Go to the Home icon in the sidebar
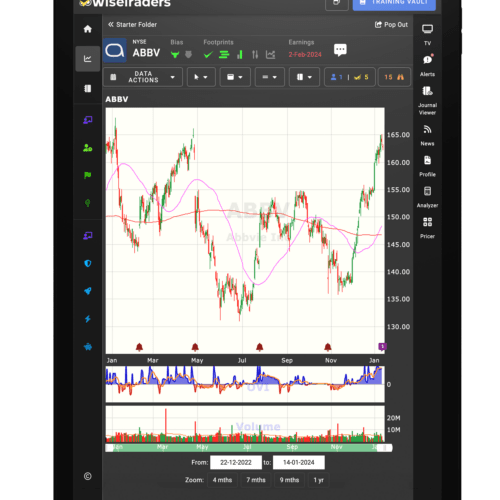Screen dimensions: 500x500 pos(88,29)
